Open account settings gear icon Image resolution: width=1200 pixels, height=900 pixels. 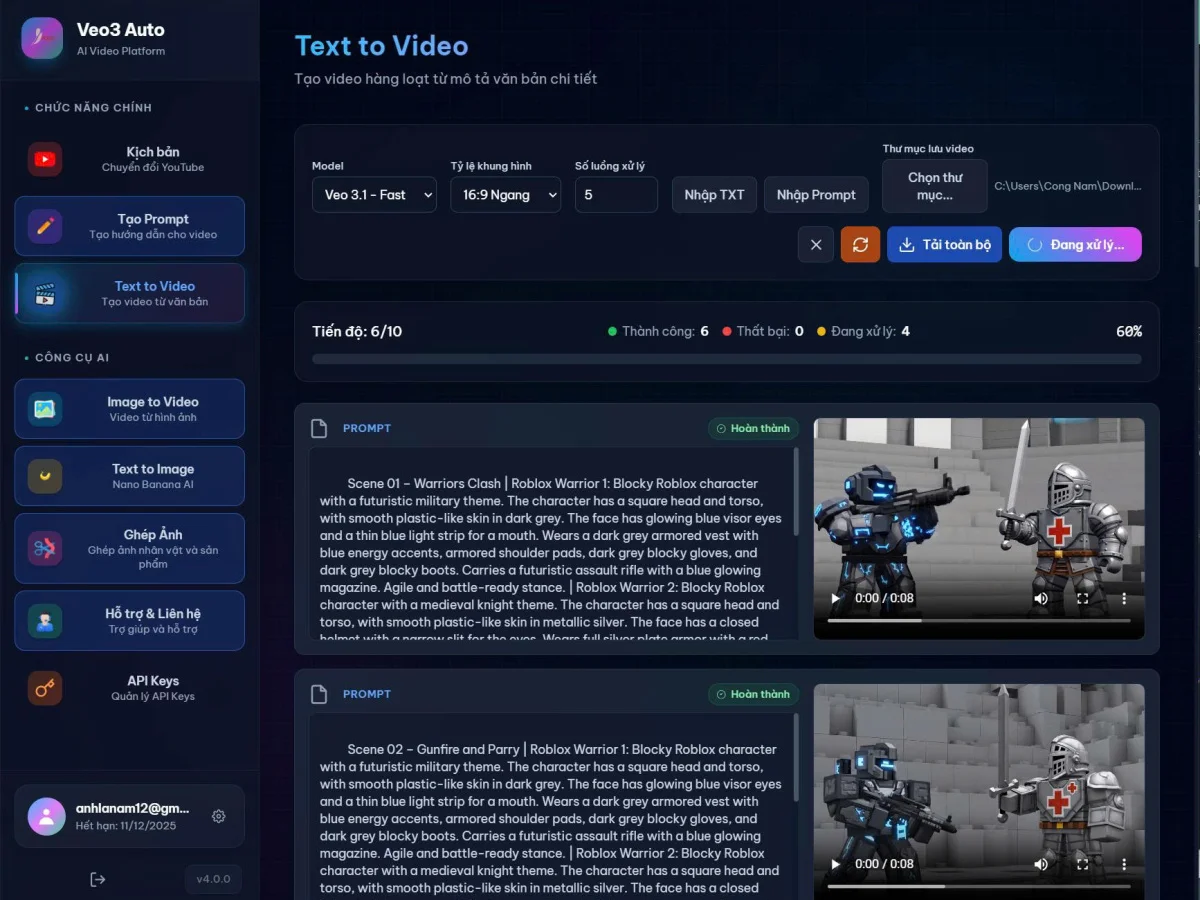pos(219,816)
